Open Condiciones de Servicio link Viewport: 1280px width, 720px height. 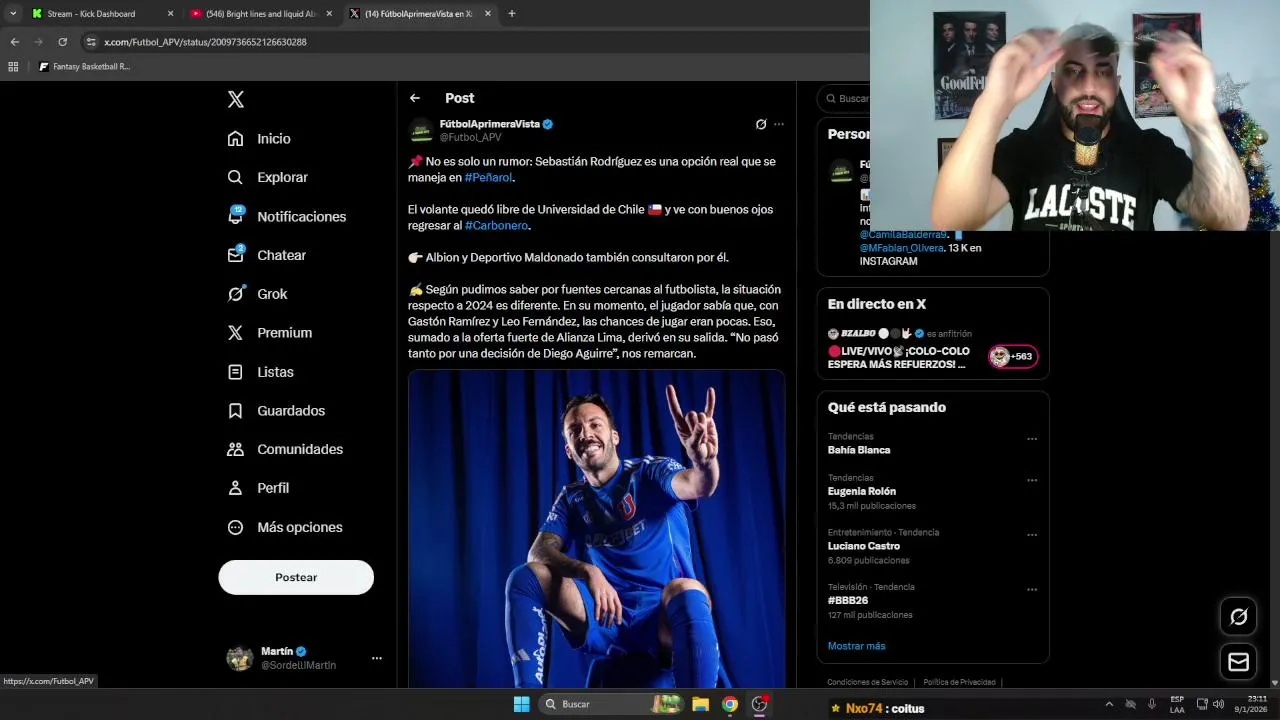(x=867, y=682)
